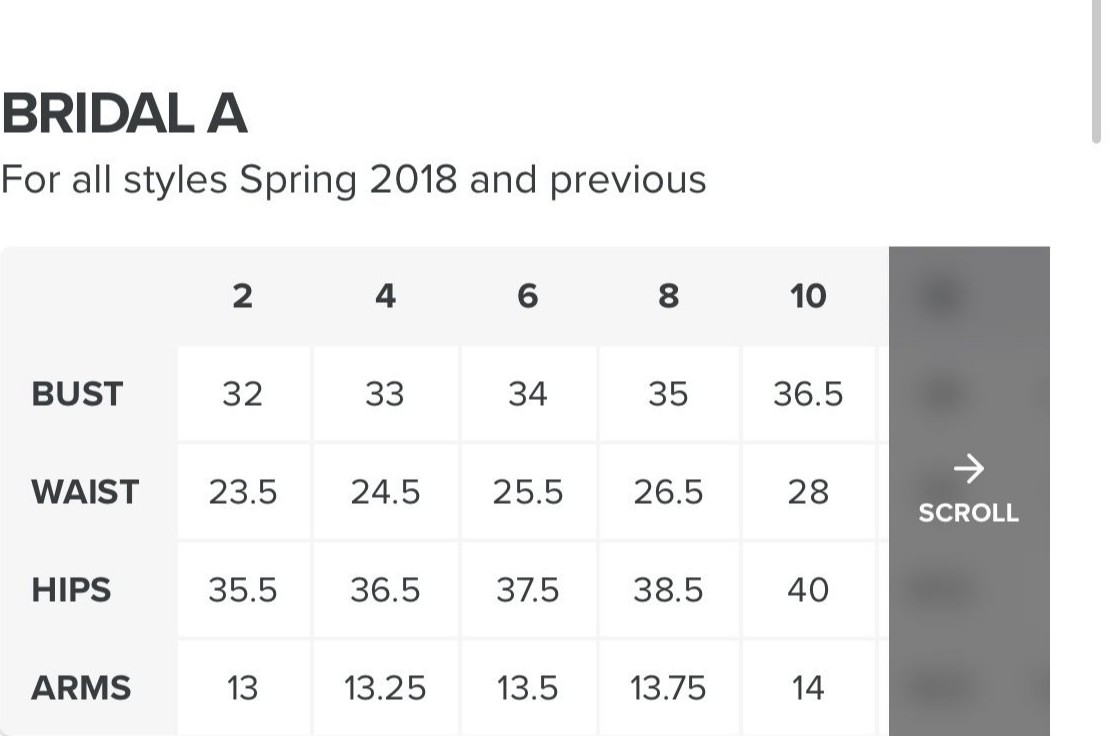Click the SCROLL overlay label
The width and height of the screenshot is (1110, 736).
tap(968, 513)
